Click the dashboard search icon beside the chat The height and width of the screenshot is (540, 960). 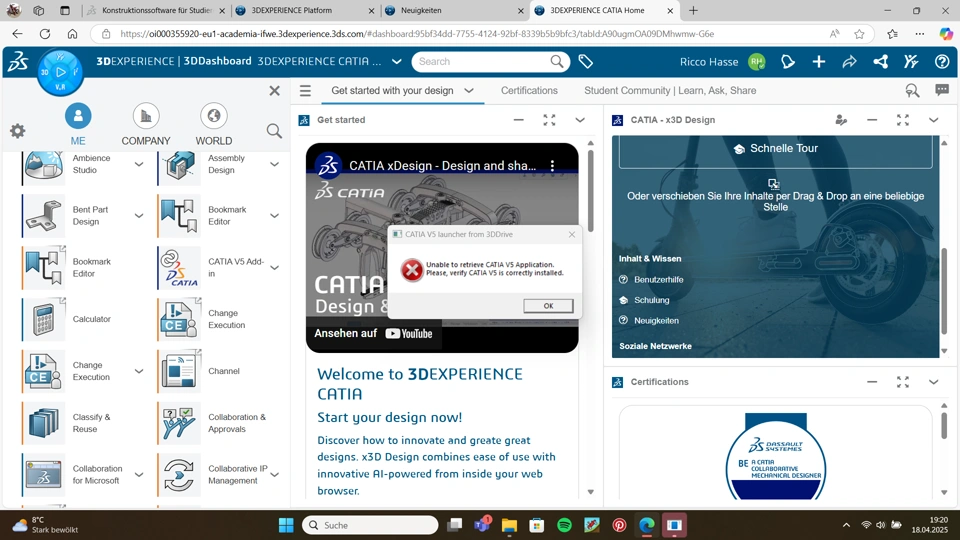(x=912, y=91)
